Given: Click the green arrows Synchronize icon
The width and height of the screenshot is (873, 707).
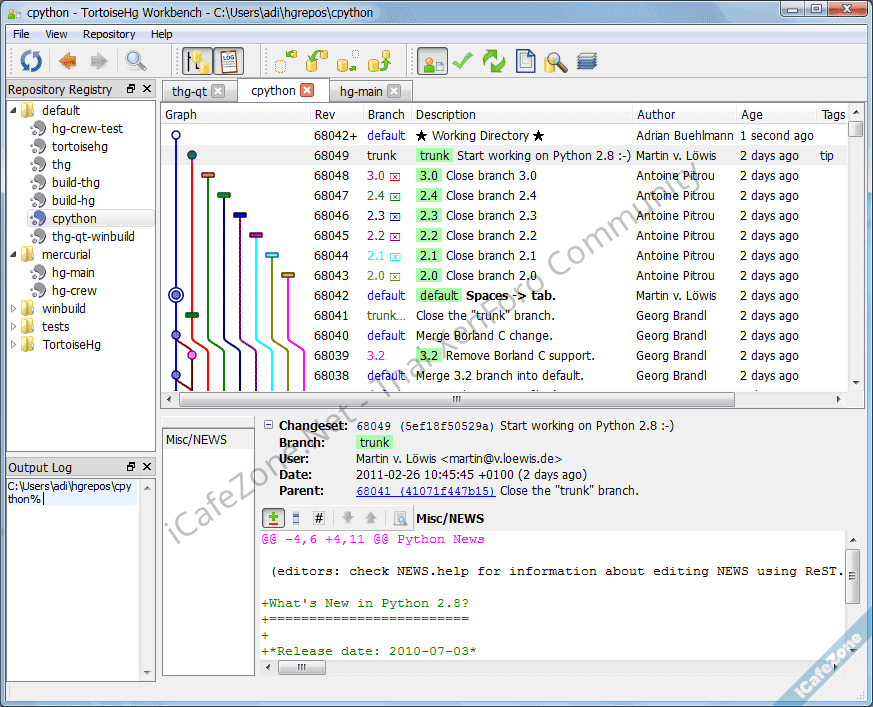Looking at the screenshot, I should click(x=494, y=61).
